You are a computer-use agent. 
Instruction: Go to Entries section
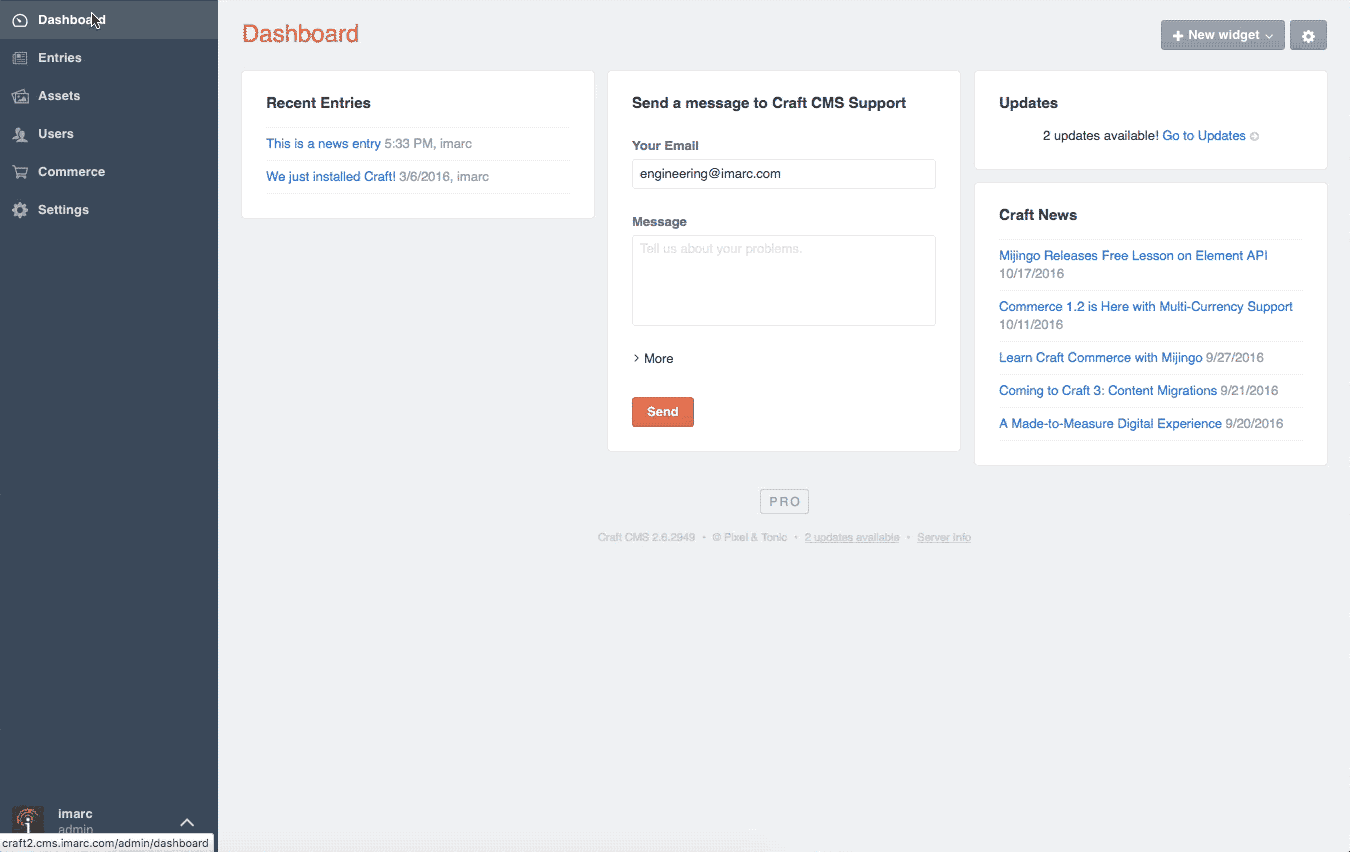tap(109, 58)
